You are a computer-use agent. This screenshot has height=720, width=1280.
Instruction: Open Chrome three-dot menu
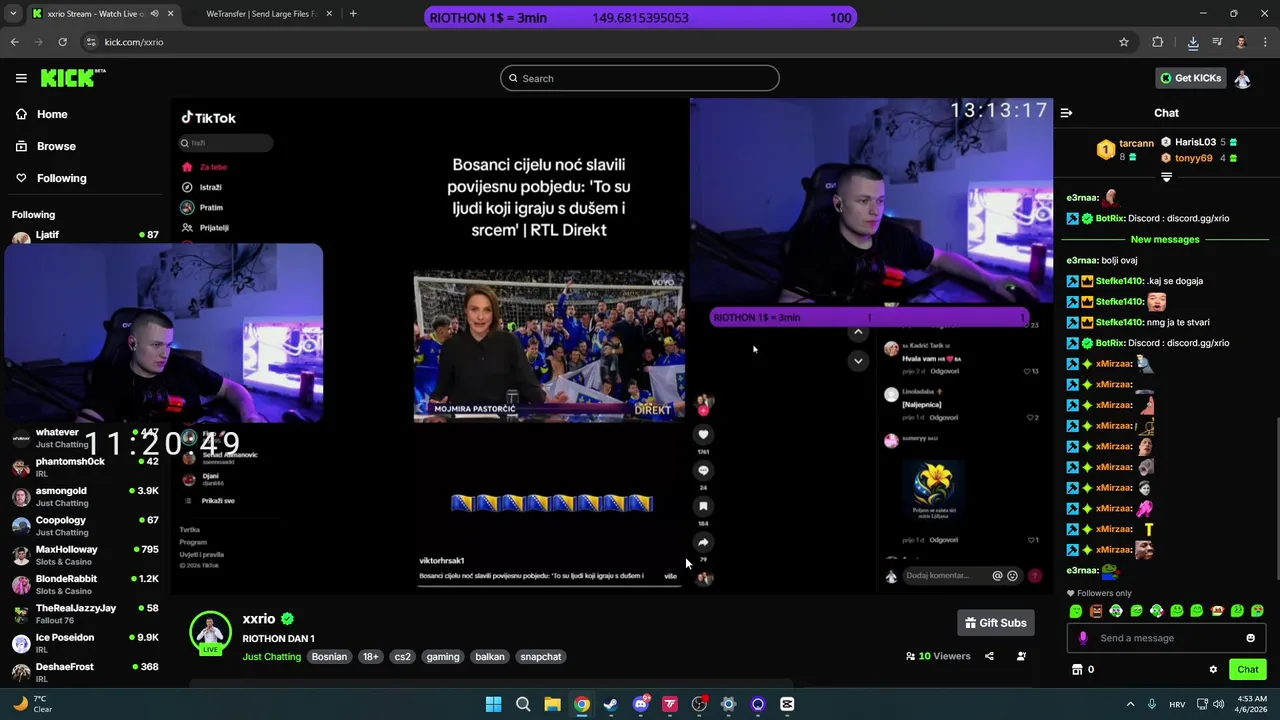pyautogui.click(x=1265, y=42)
